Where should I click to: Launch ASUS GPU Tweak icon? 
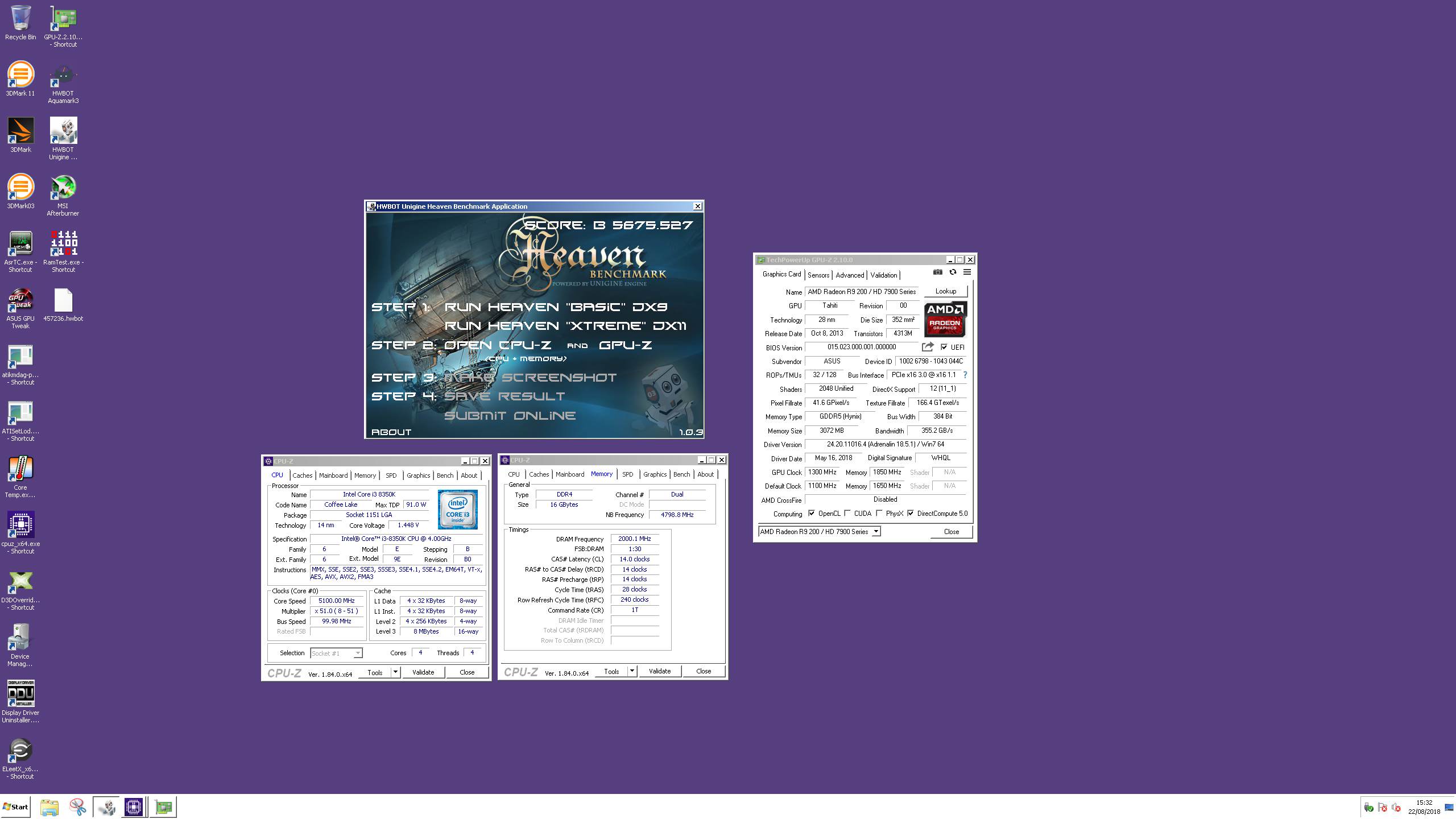pos(20,308)
